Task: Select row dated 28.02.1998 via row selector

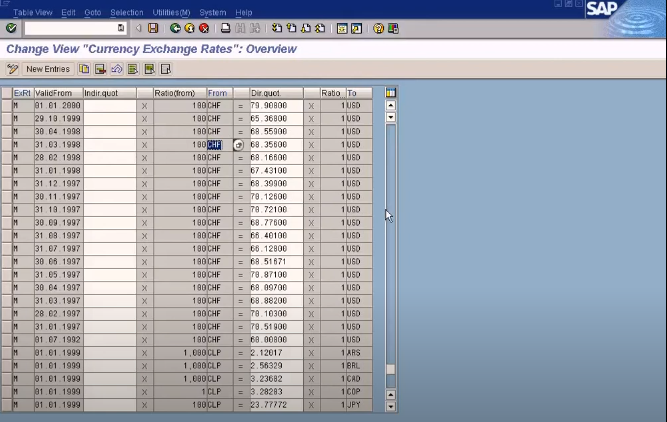Action: pos(6,157)
